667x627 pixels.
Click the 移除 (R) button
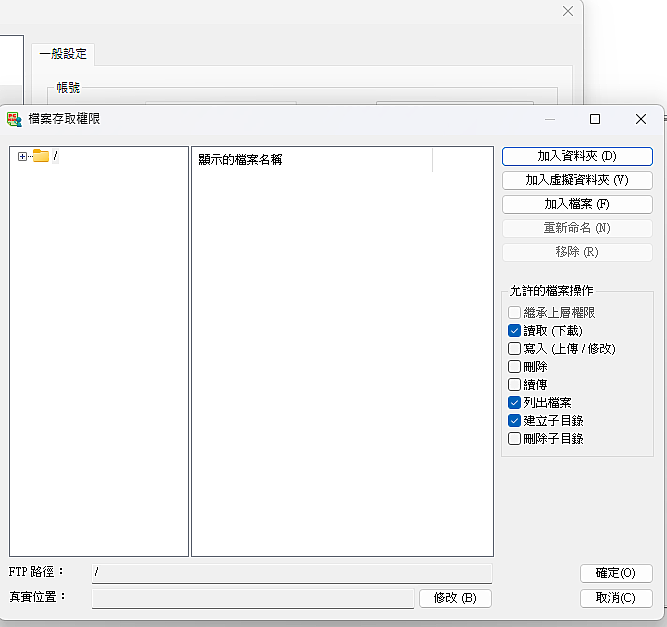point(577,252)
